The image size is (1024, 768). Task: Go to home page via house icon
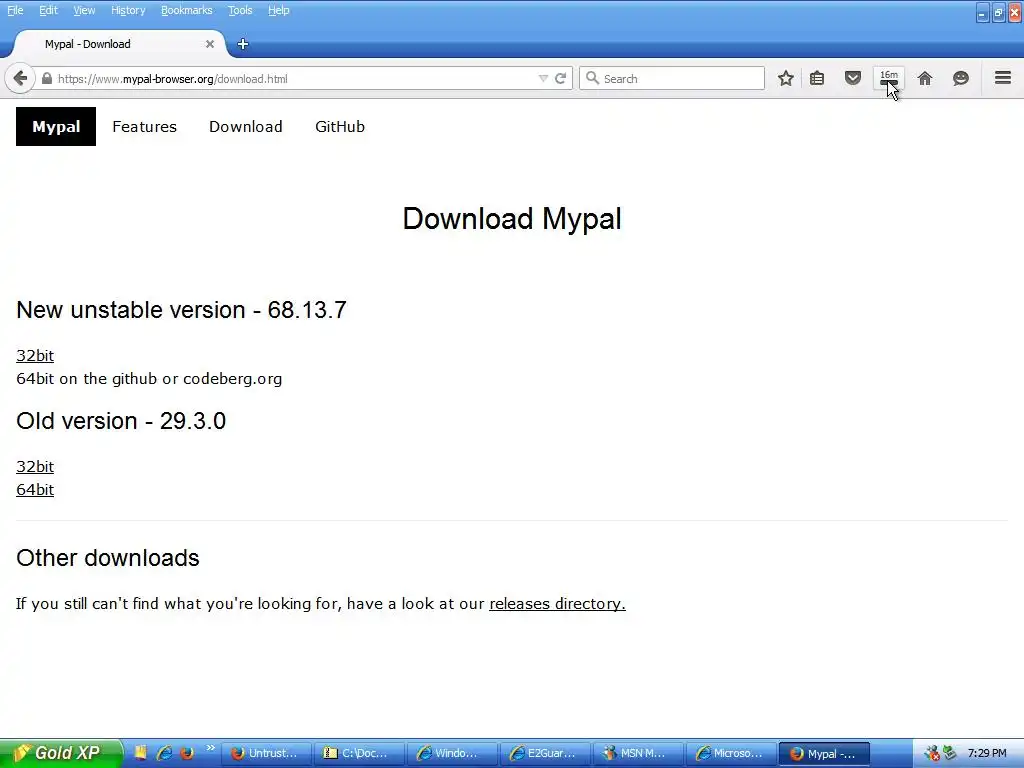tap(925, 78)
